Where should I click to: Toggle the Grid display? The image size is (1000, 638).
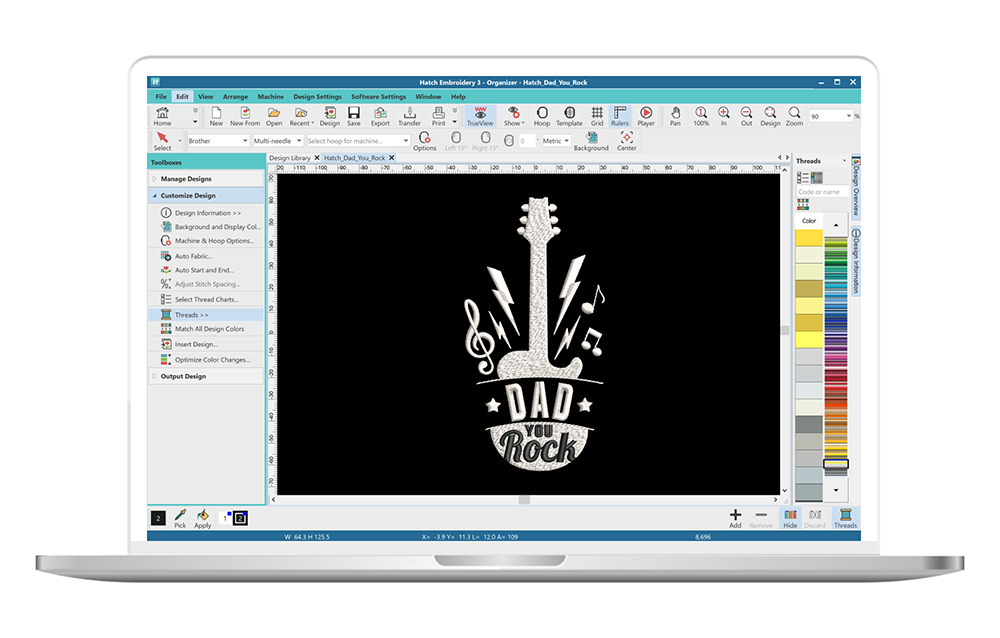[597, 116]
